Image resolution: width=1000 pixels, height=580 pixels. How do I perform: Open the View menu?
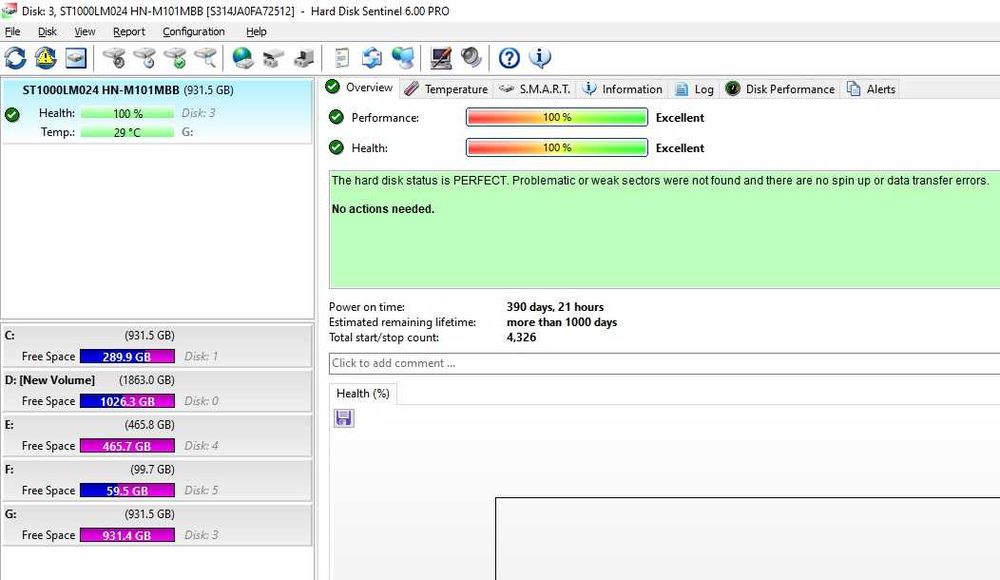84,31
